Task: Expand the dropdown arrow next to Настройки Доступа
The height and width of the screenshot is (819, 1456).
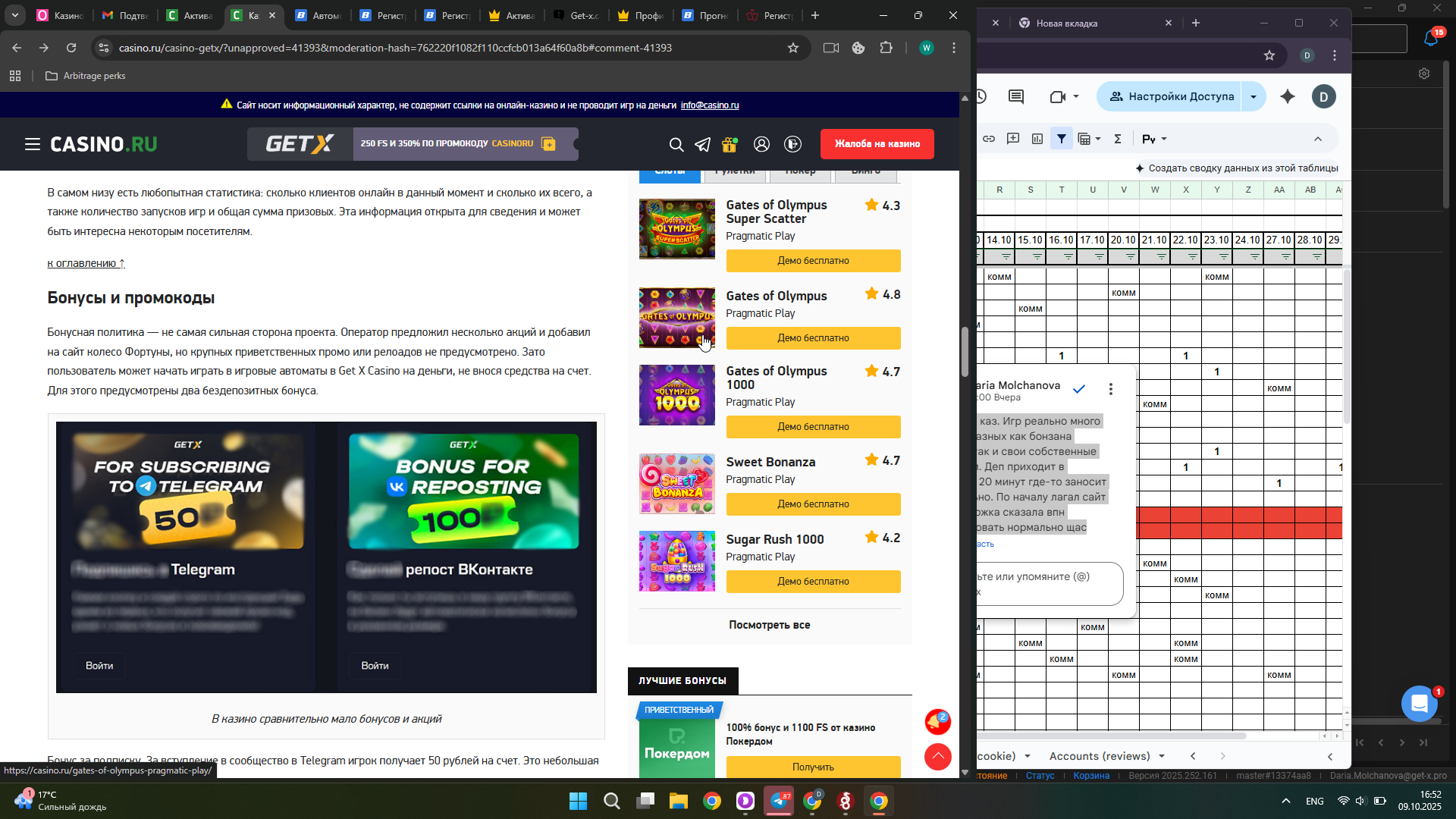Action: (x=1254, y=96)
